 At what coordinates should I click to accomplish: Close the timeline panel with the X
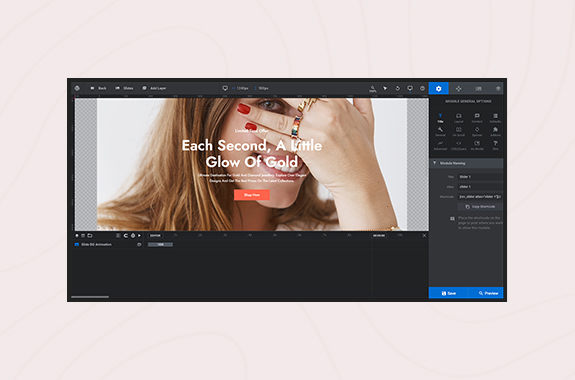click(424, 235)
